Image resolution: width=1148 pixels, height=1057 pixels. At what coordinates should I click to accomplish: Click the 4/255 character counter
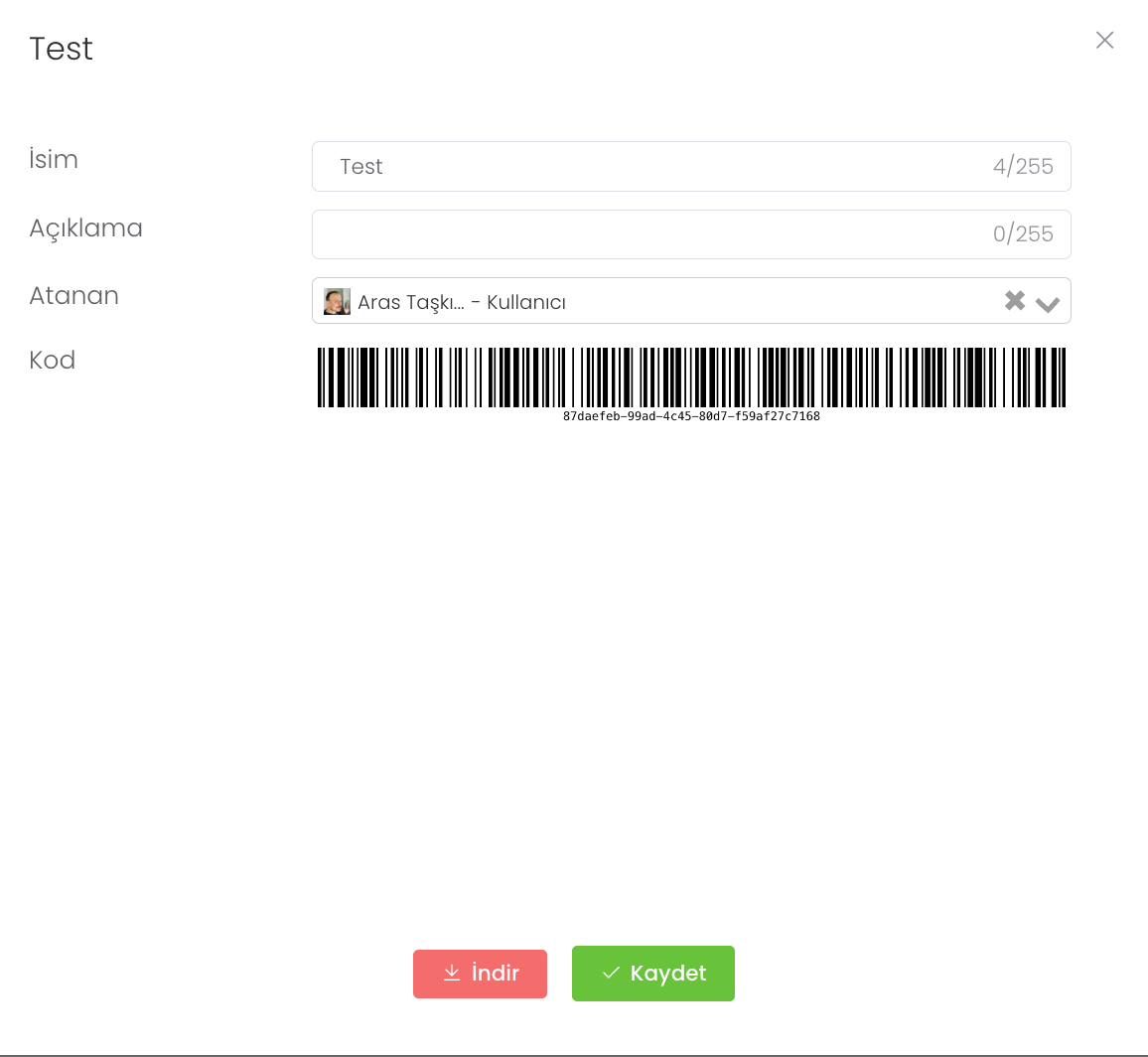(1023, 167)
